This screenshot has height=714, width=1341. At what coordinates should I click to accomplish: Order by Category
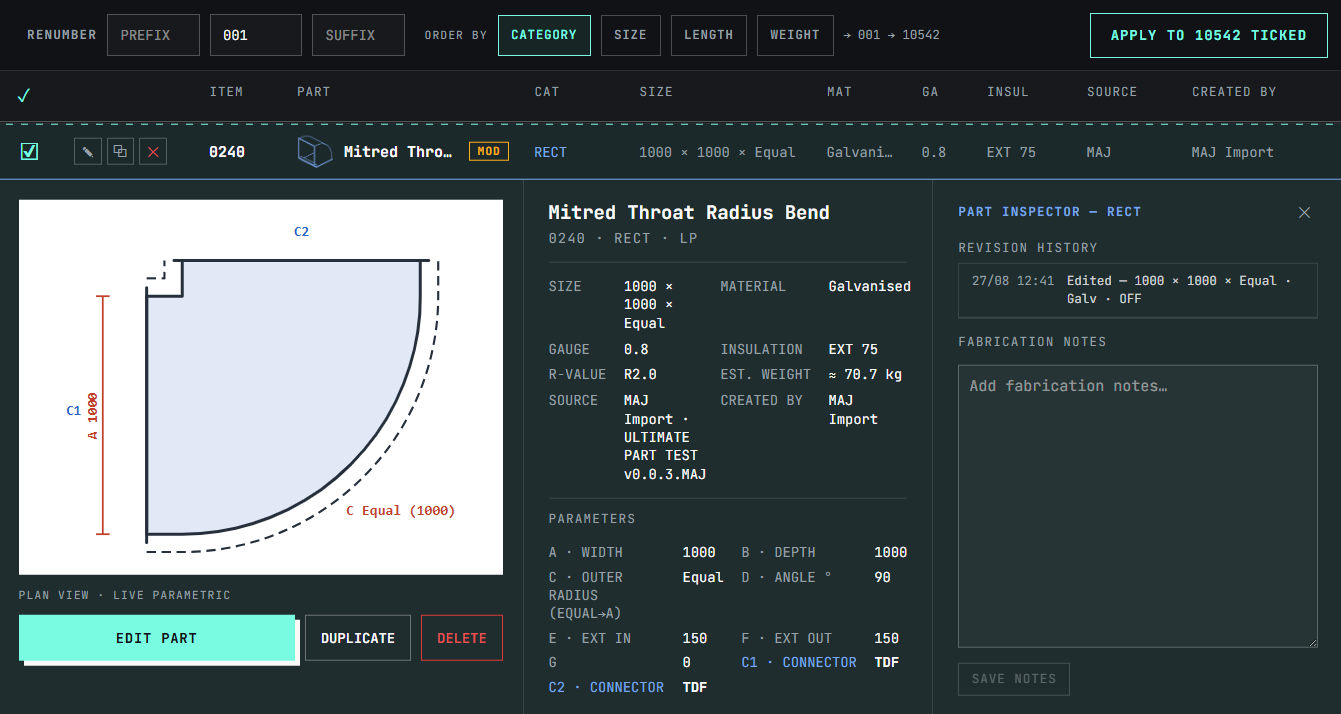click(x=544, y=35)
